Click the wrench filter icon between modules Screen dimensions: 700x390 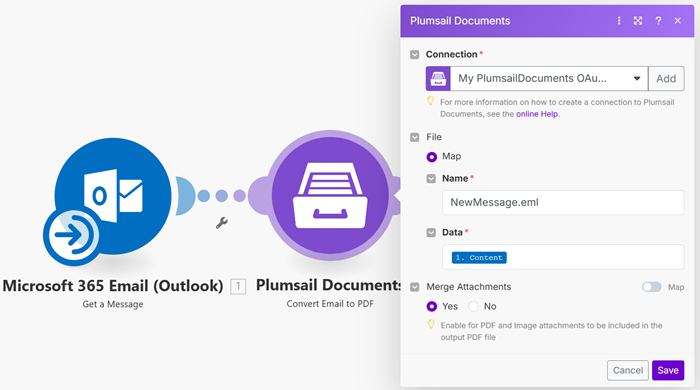click(x=222, y=222)
